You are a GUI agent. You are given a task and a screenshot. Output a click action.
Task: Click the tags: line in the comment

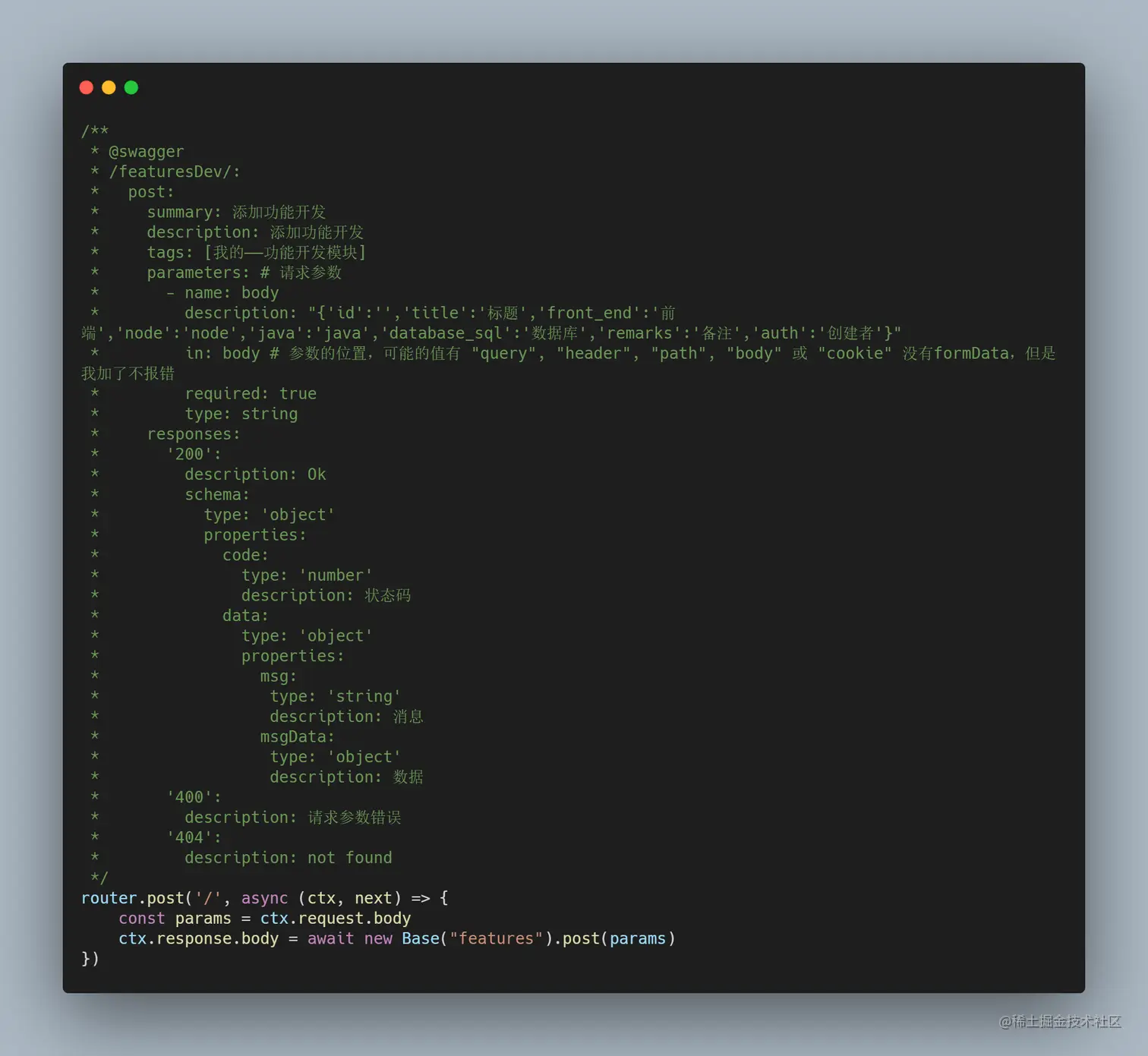[256, 253]
